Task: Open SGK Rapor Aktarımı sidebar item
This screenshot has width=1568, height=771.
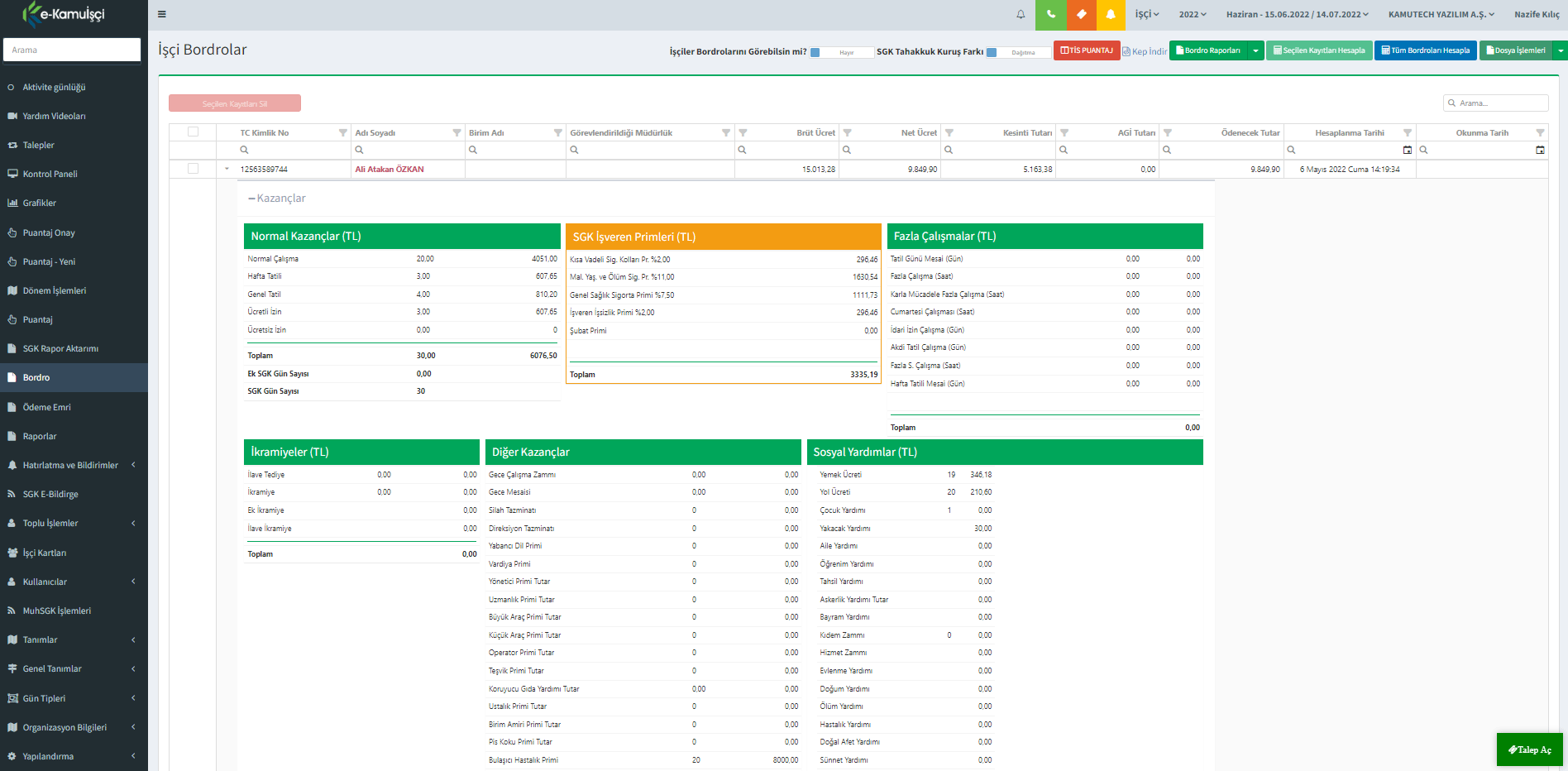Action: pyautogui.click(x=60, y=349)
